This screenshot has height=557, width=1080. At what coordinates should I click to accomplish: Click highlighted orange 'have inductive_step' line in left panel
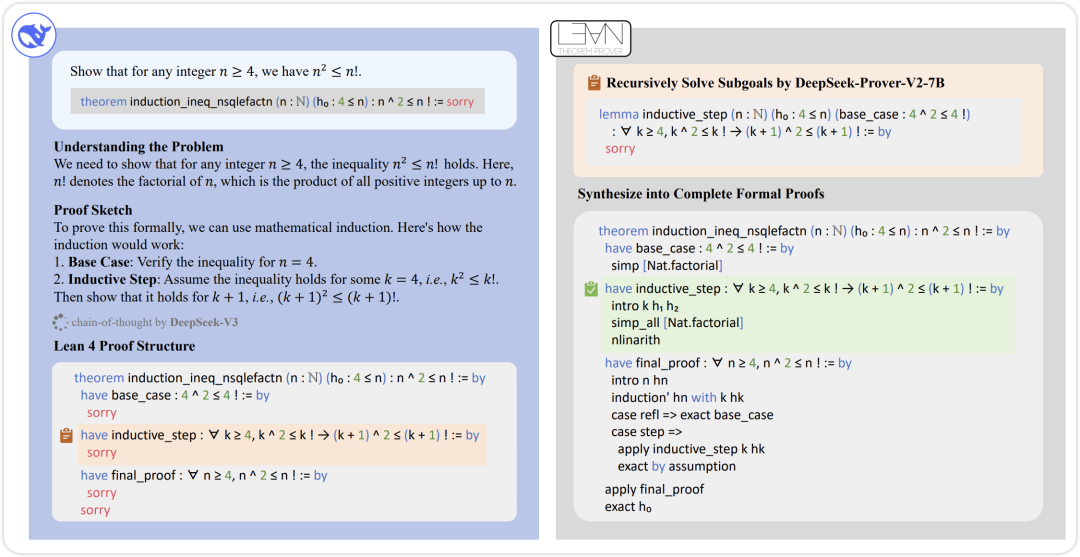click(x=280, y=435)
